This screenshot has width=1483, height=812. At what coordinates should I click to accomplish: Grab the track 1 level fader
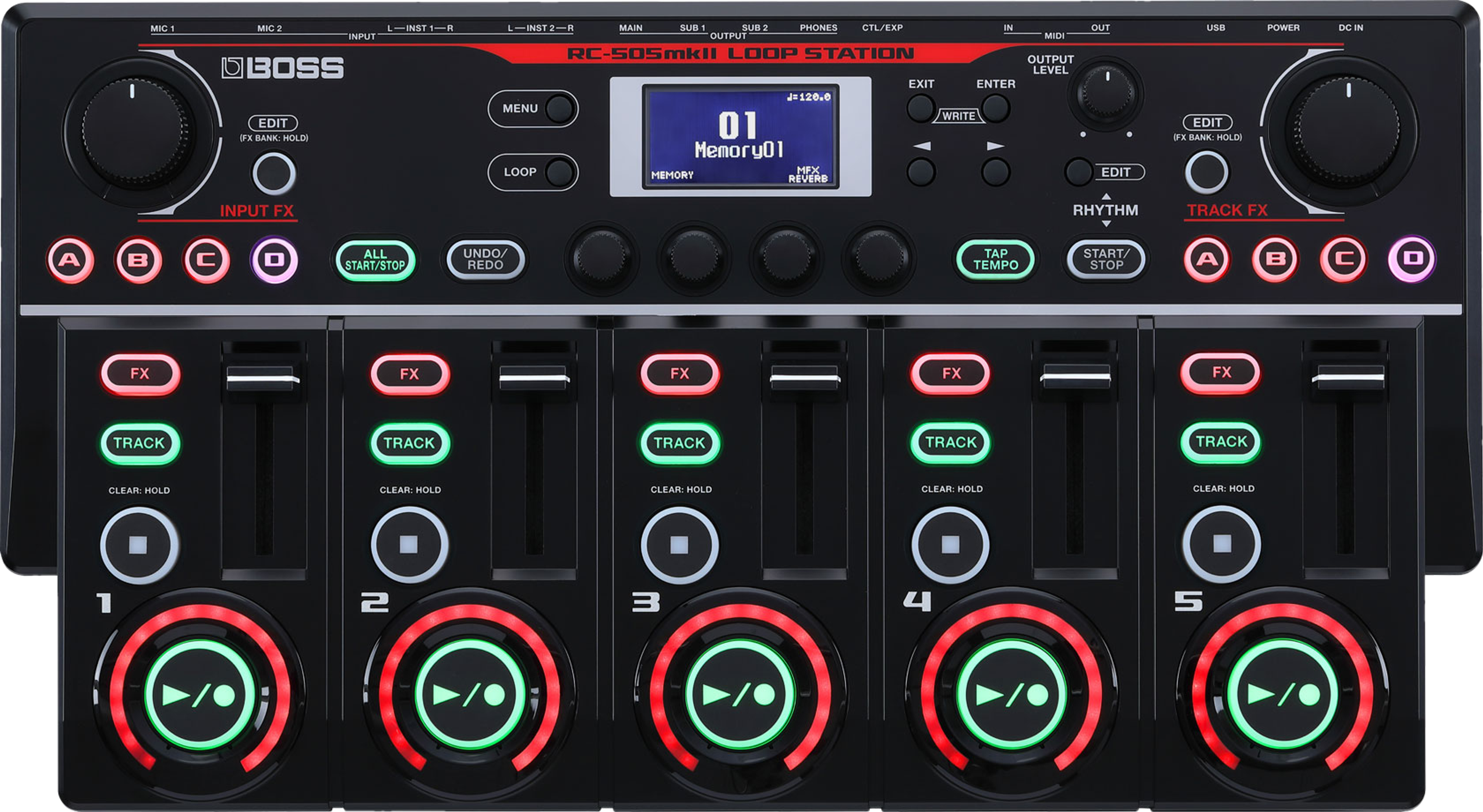264,378
